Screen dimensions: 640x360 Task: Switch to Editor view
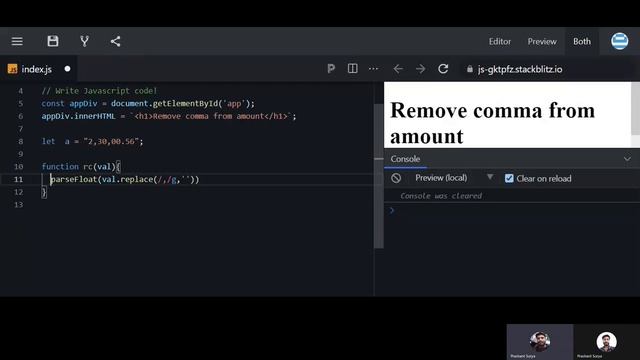click(500, 41)
